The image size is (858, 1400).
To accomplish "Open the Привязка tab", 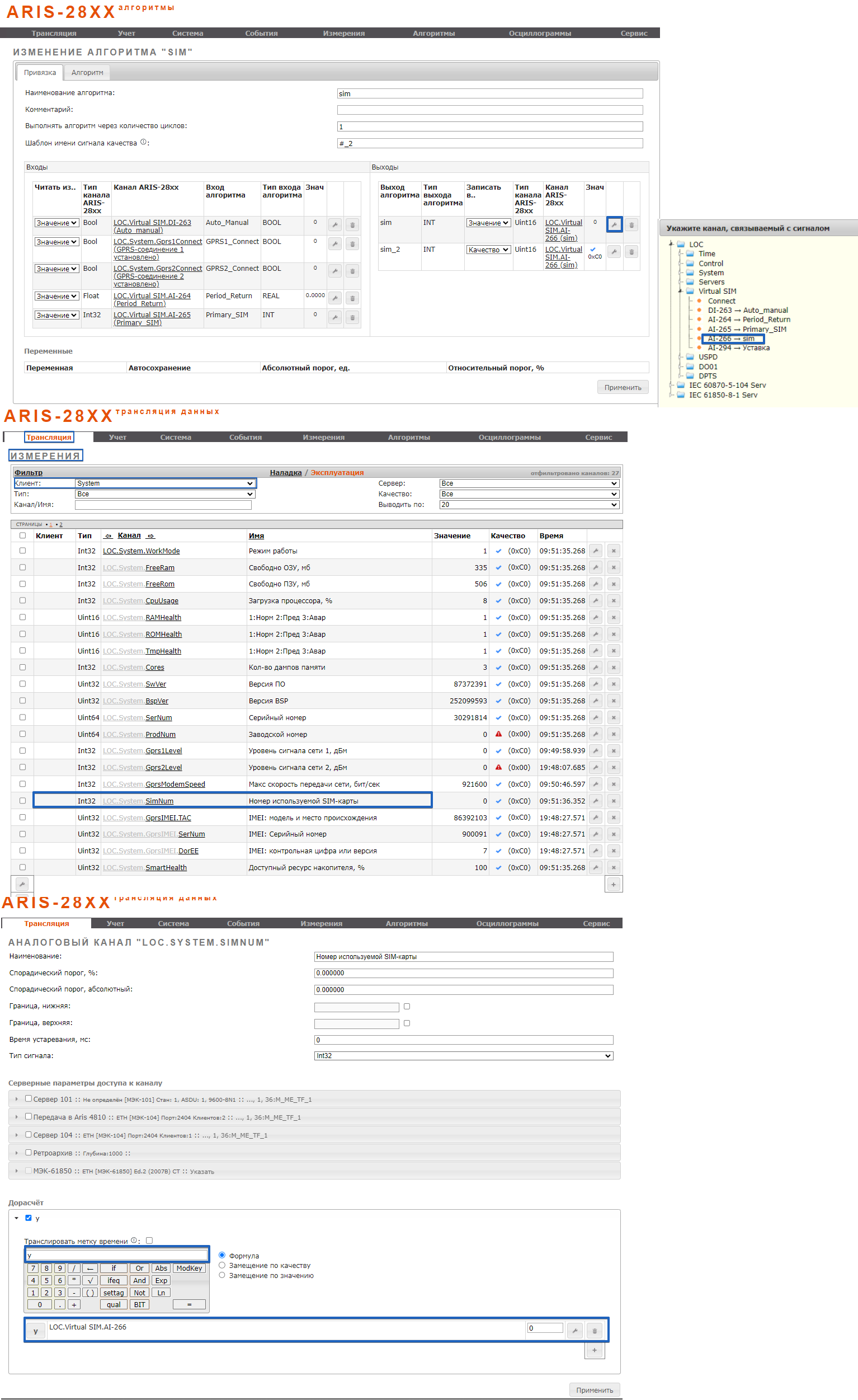I will coord(40,73).
